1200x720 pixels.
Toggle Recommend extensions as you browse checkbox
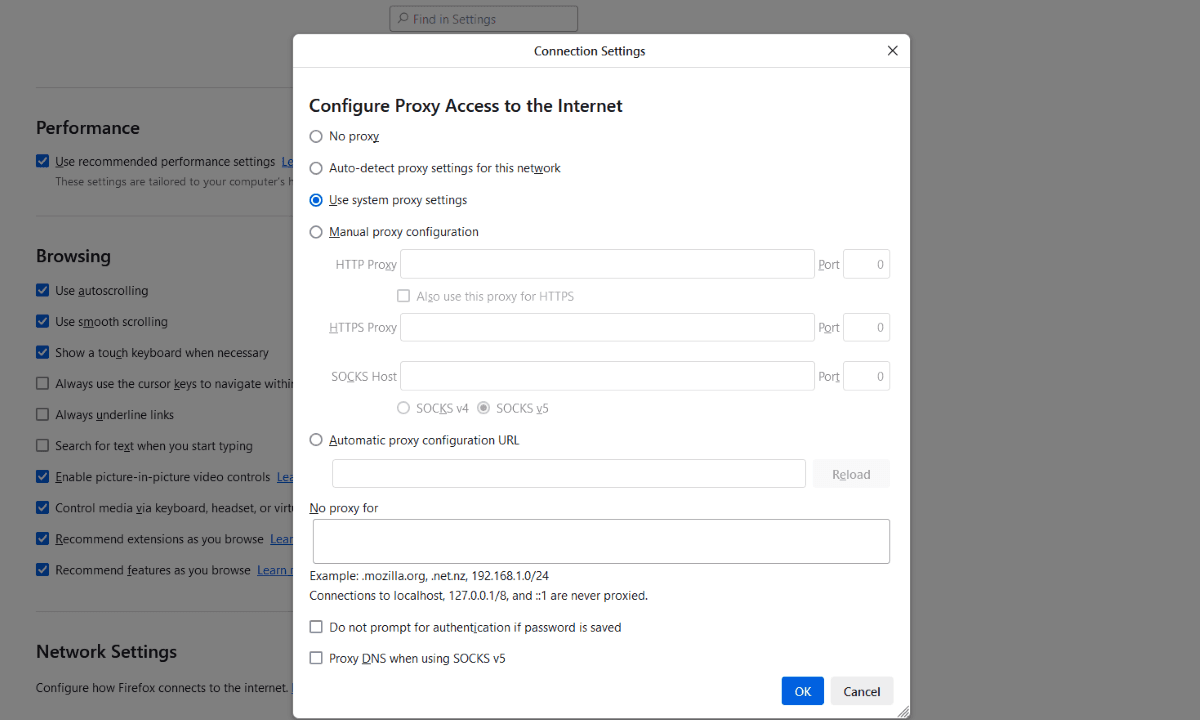pos(42,539)
